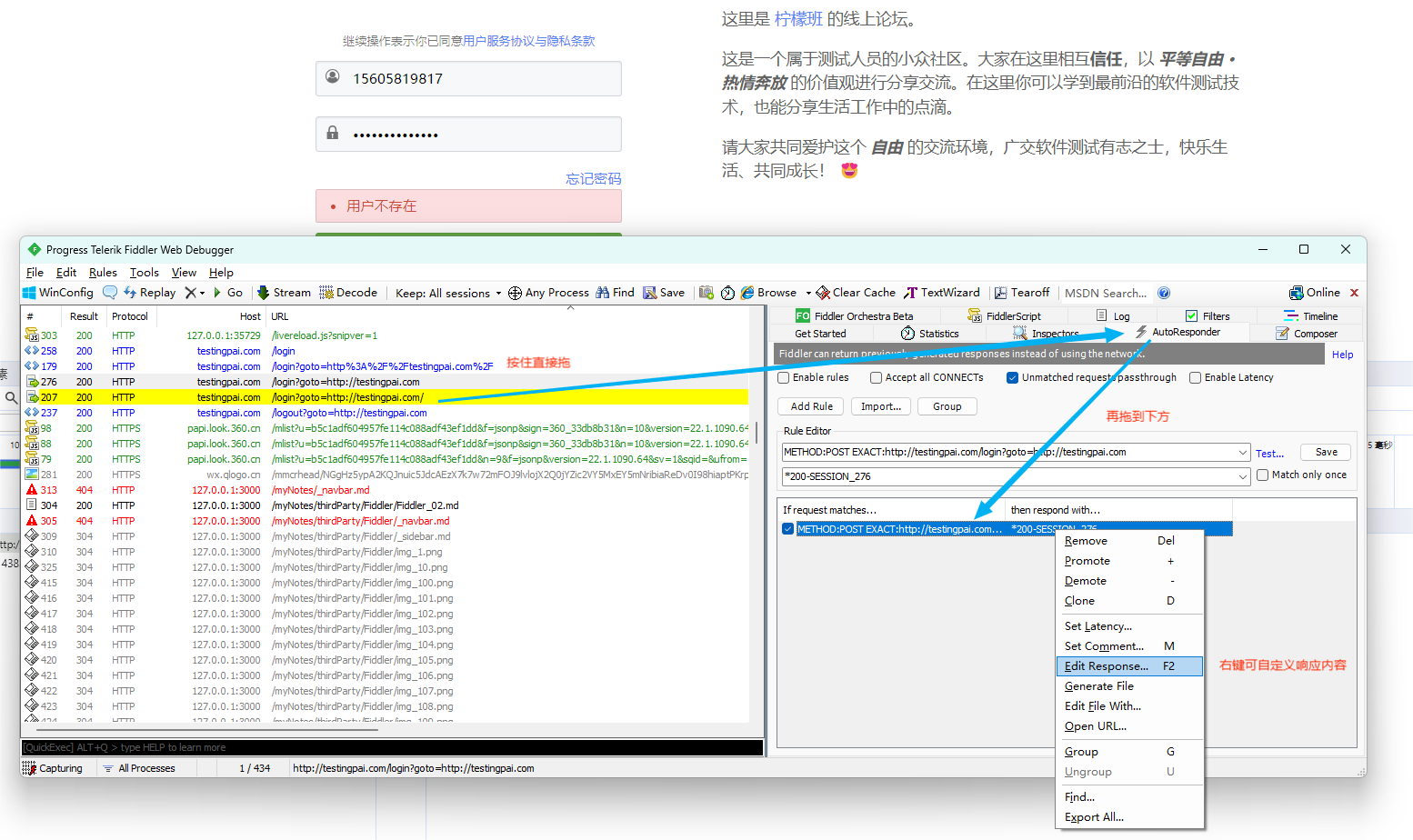1413x840 pixels.
Task: Open the Browse dropdown arrow
Action: (808, 293)
